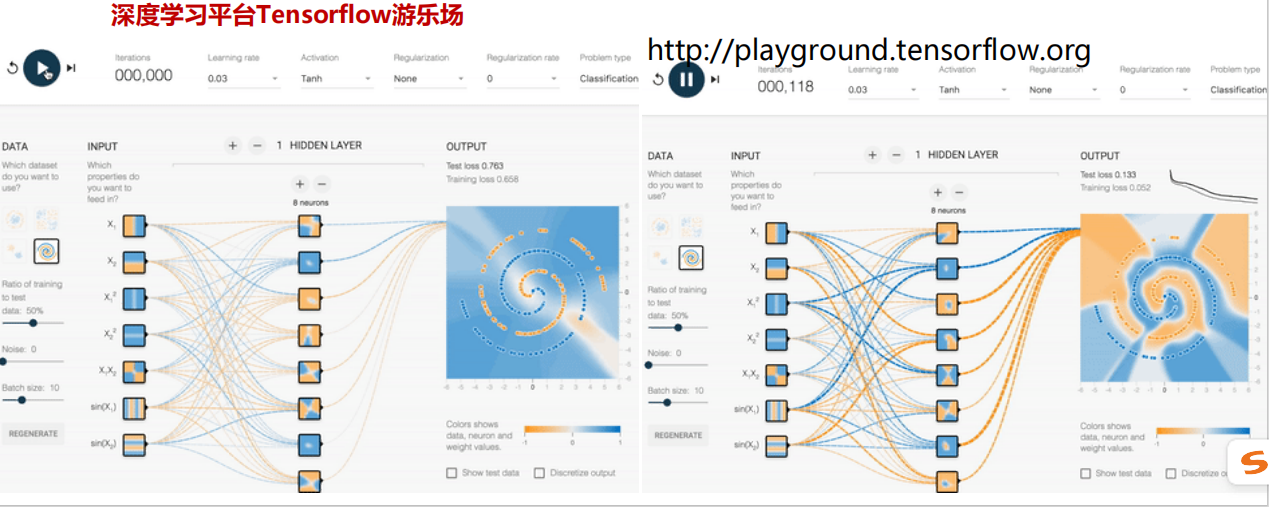Step one iteration in the right playground
The height and width of the screenshot is (507, 1269).
[x=716, y=79]
